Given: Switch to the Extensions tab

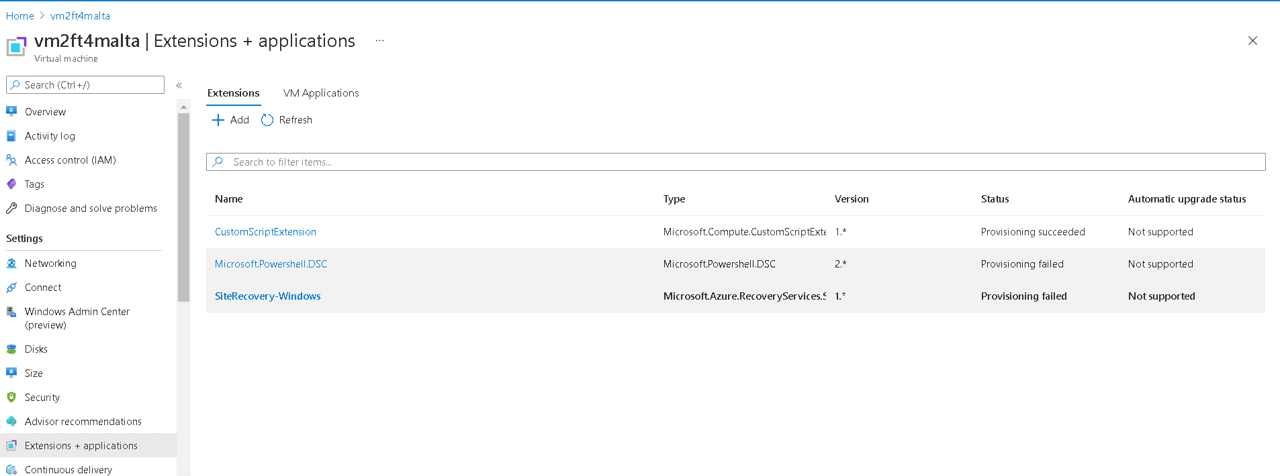Looking at the screenshot, I should 233,93.
